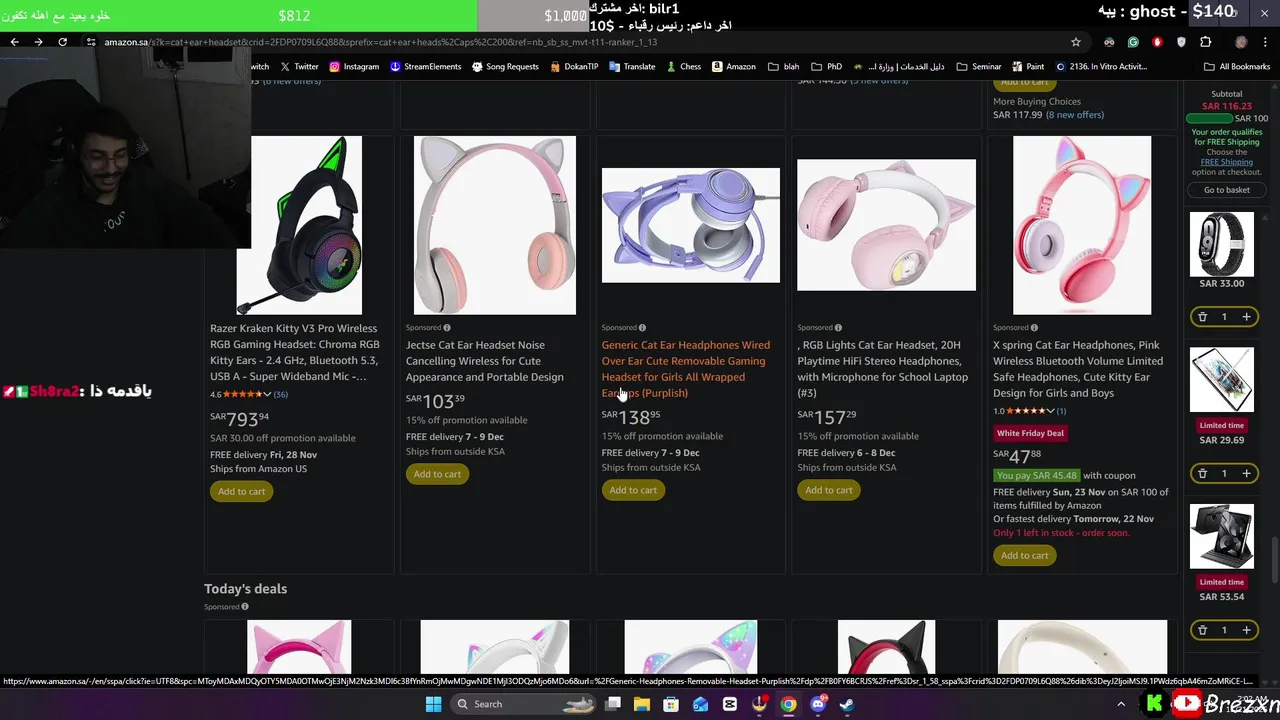Open the Arabic services guide bookmark
Screen dimensions: 1280x720
click(x=898, y=67)
